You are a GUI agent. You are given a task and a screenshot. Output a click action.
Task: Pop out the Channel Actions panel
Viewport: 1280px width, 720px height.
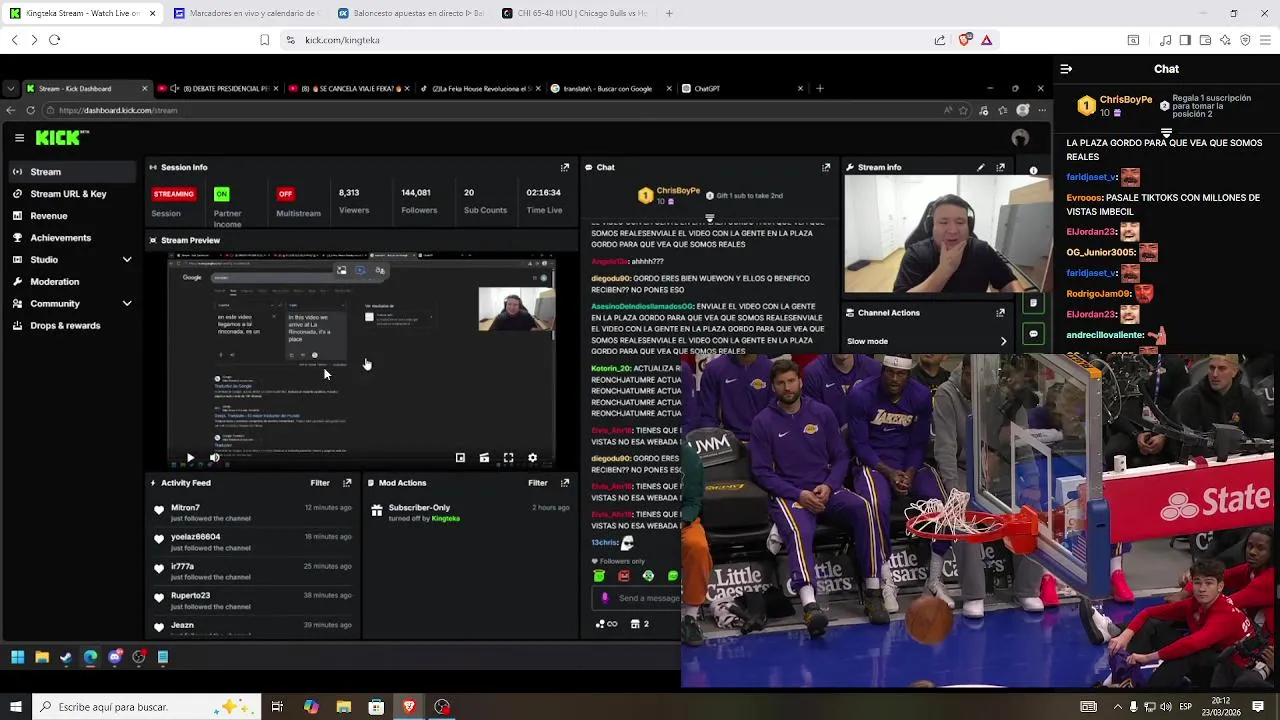point(1001,312)
